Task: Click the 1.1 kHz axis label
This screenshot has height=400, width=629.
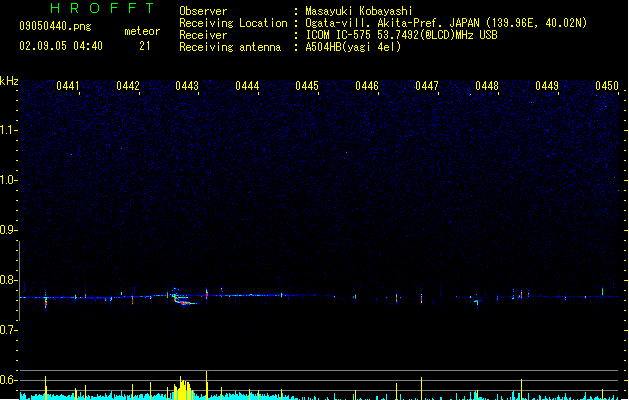Action: click(8, 130)
